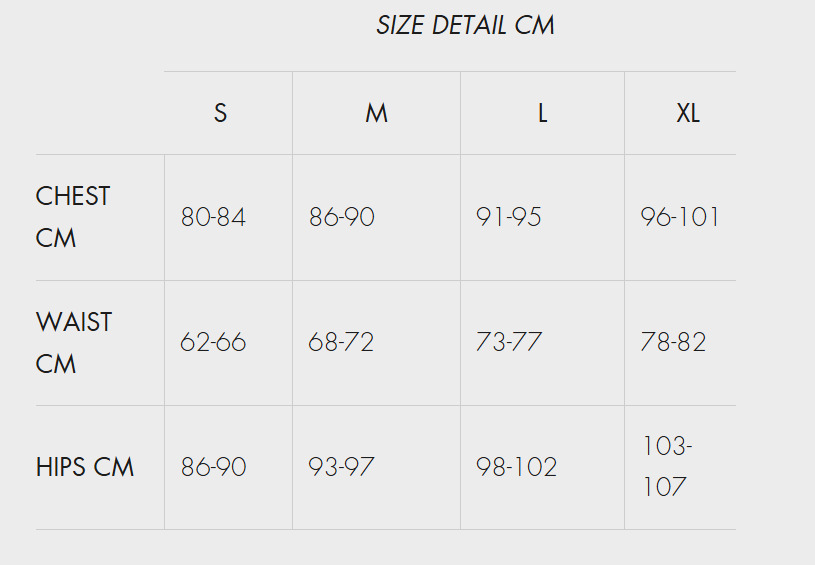Click hips value 98-102 cell
815x565 pixels.
pos(516,467)
